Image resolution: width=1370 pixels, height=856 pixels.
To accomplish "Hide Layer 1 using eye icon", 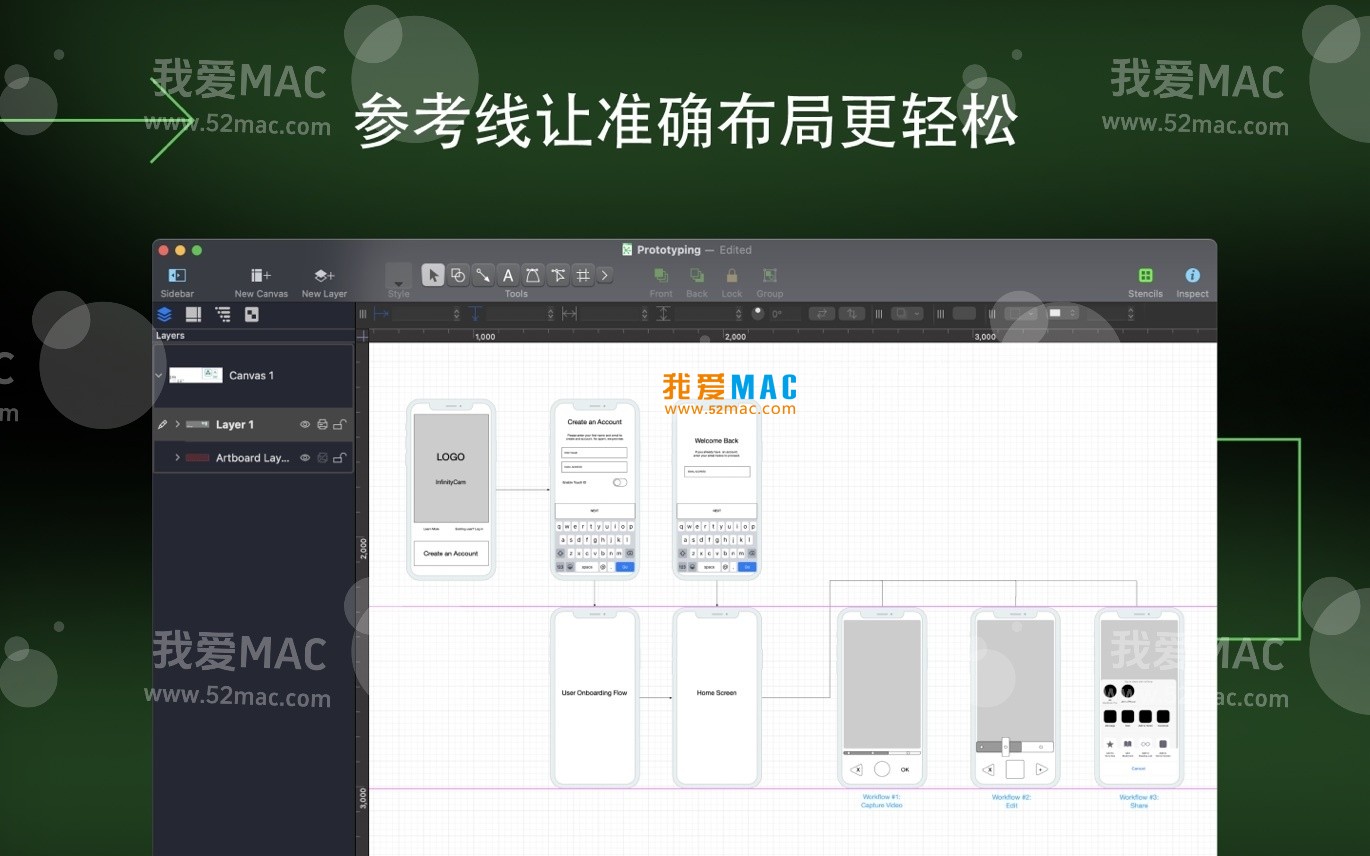I will pos(305,425).
